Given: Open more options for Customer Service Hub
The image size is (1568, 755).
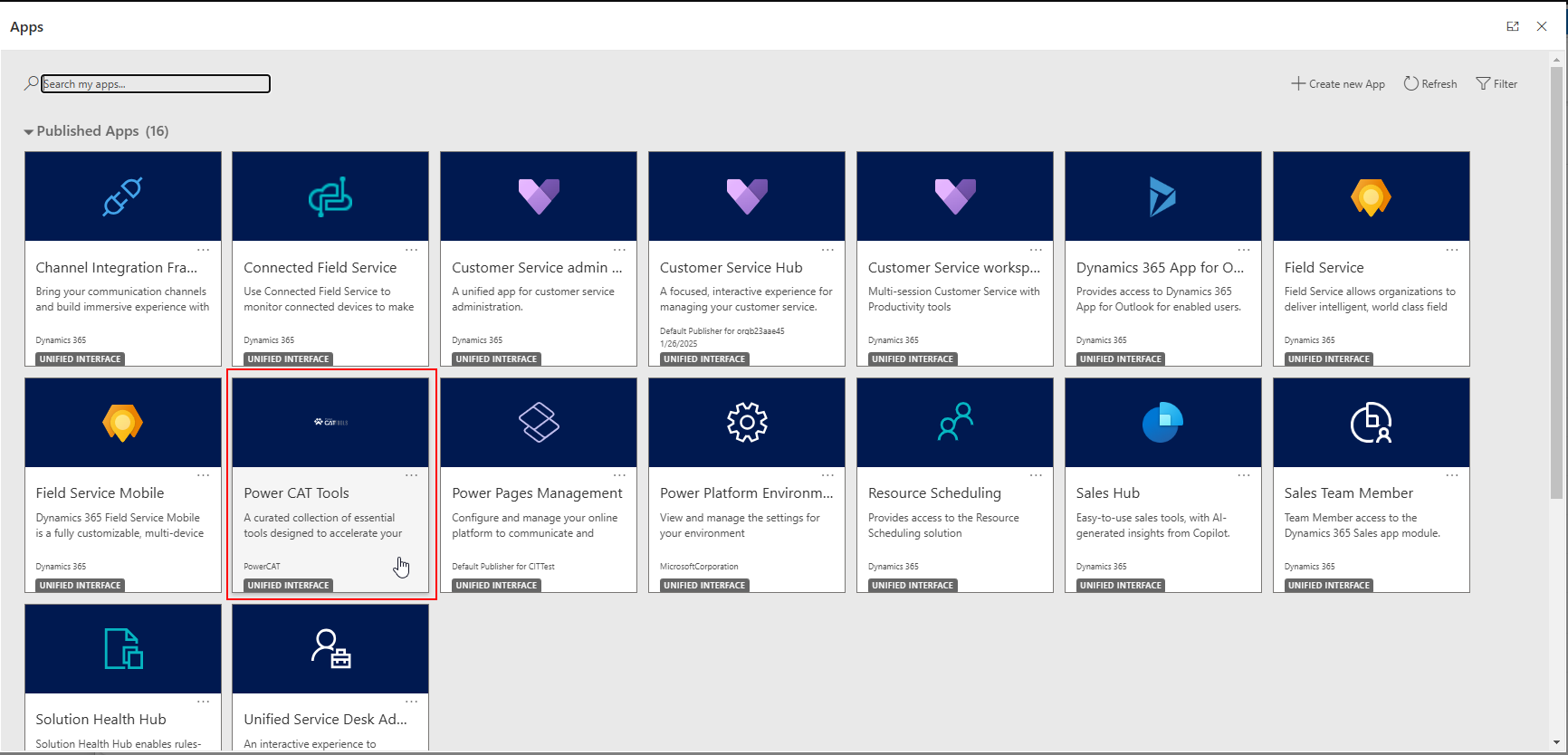Looking at the screenshot, I should click(x=827, y=250).
